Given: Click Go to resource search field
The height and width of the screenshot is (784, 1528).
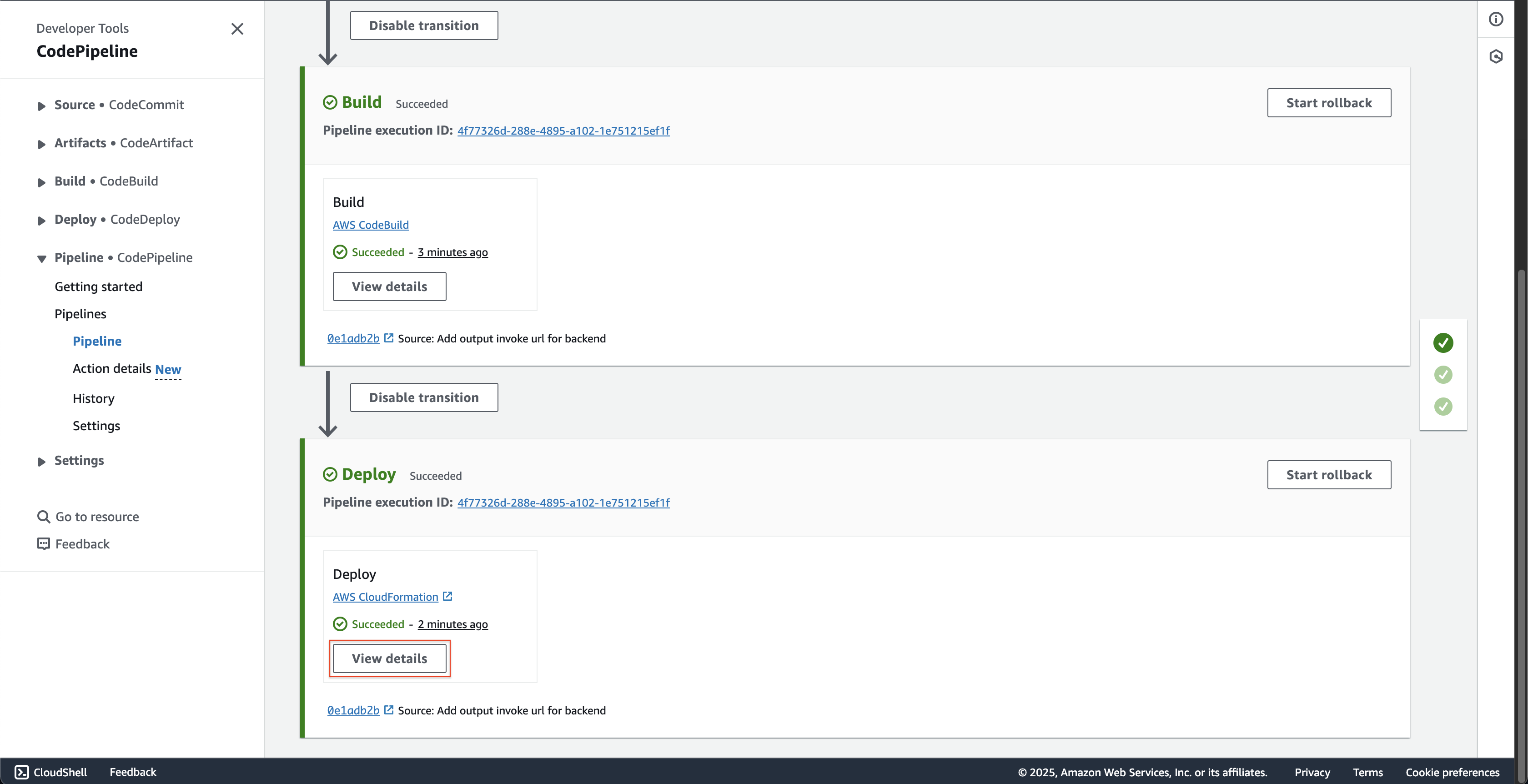Looking at the screenshot, I should tap(97, 517).
